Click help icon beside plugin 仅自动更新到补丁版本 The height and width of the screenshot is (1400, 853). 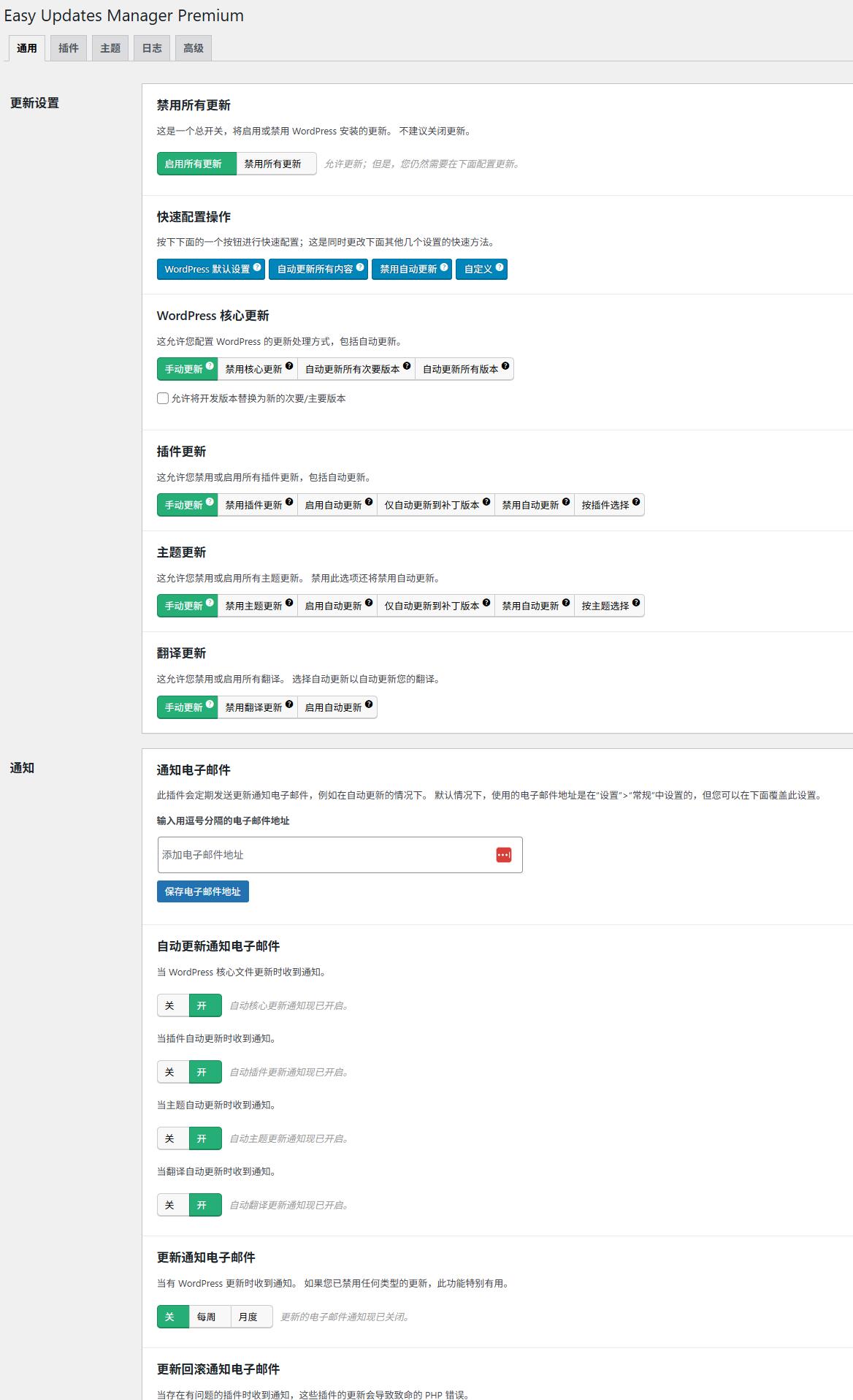click(486, 502)
